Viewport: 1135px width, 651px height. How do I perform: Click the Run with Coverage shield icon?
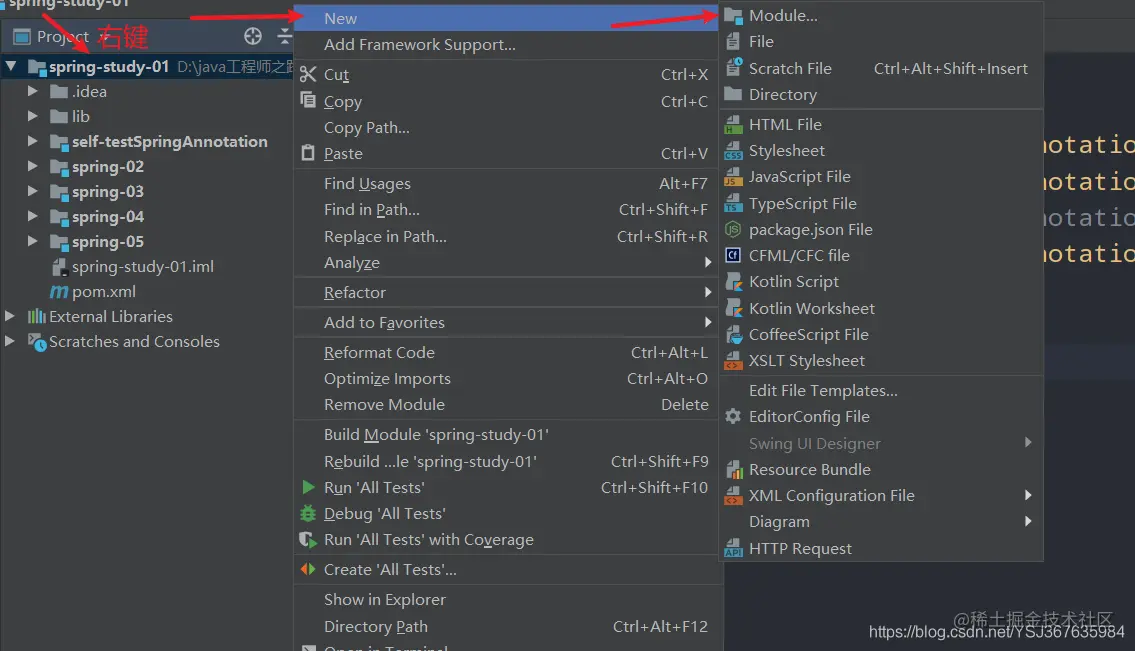point(308,539)
